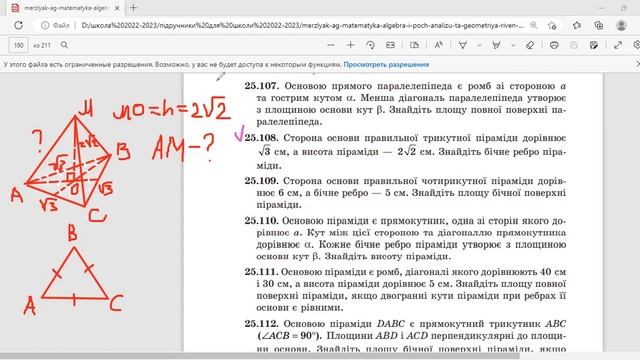Click the address bar URL
640x360 pixels.
[302, 25]
